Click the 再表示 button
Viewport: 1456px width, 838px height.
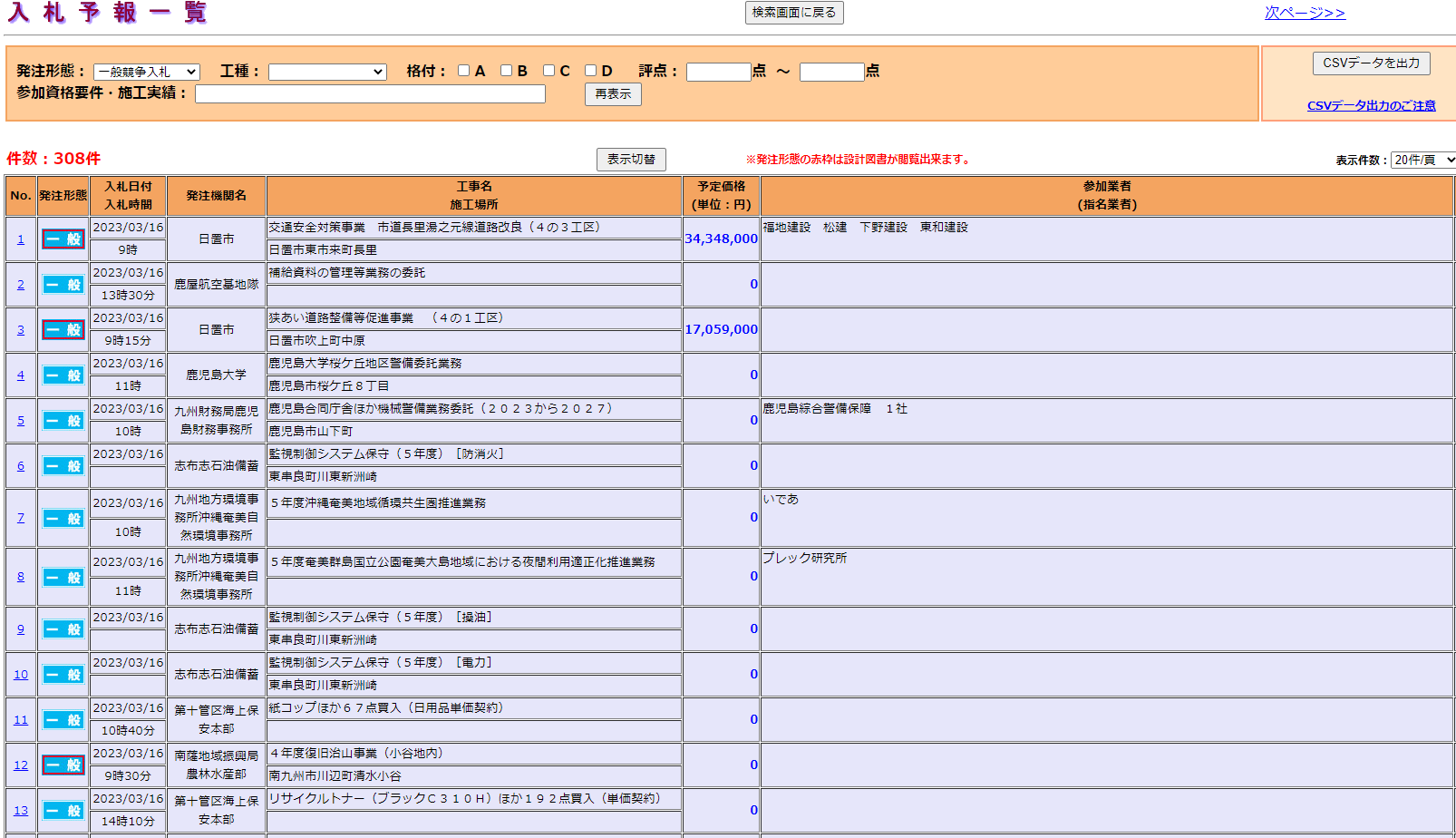(613, 94)
